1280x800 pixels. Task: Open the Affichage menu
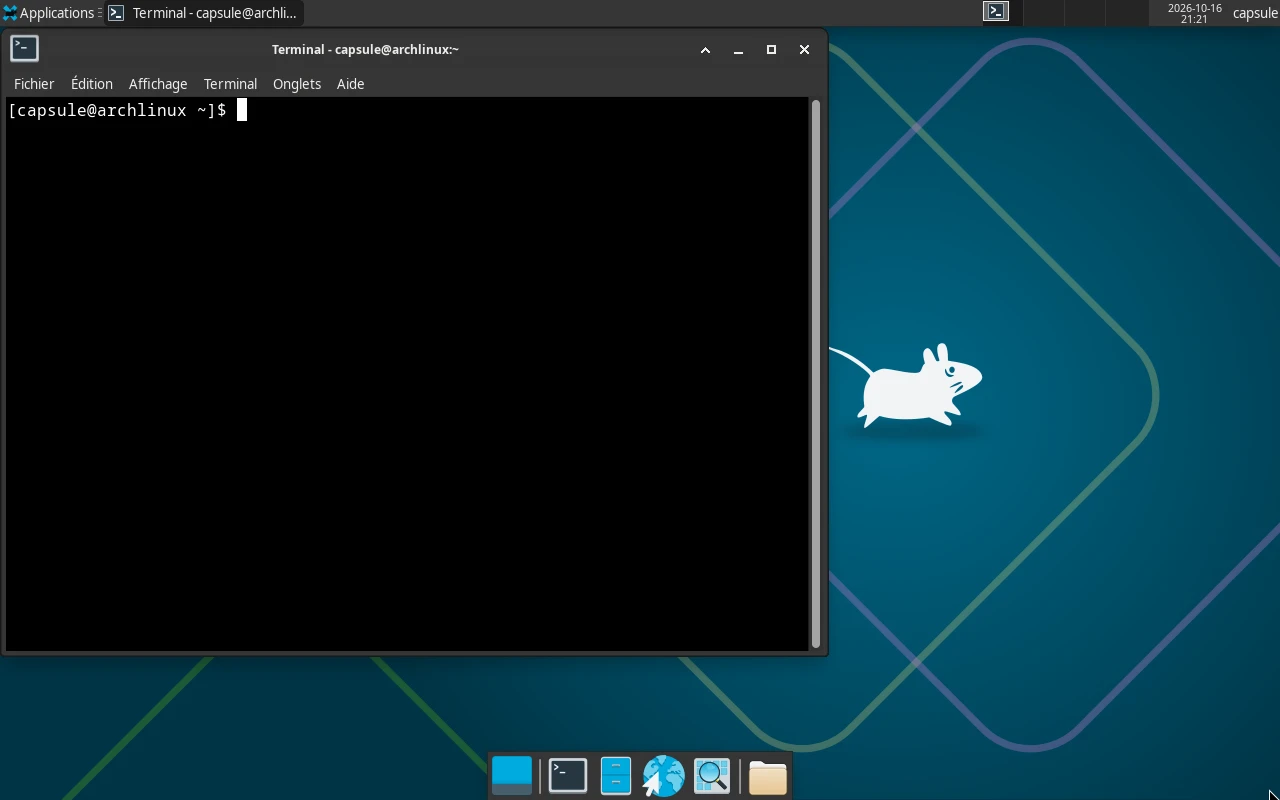pos(158,84)
